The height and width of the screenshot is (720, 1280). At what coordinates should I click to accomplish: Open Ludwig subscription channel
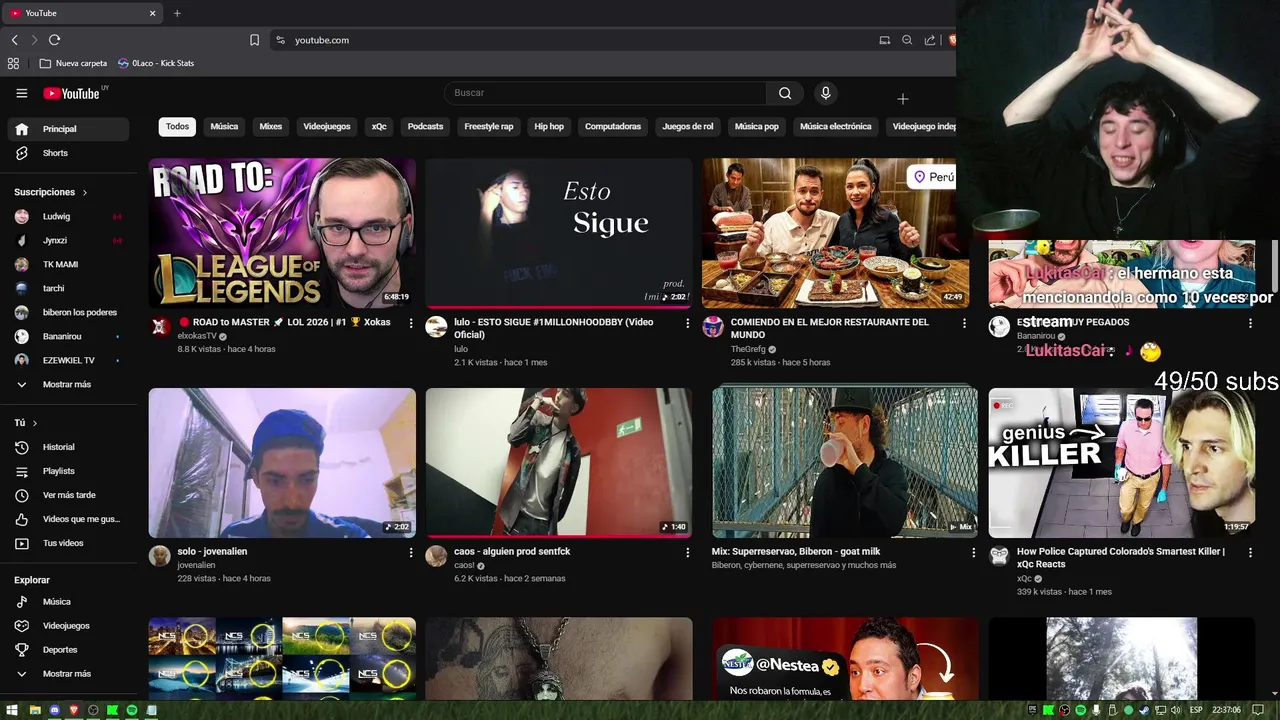[x=68, y=216]
